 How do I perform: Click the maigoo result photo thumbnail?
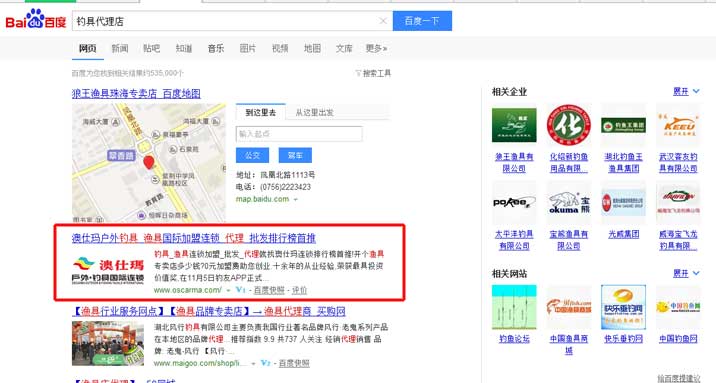click(x=108, y=344)
